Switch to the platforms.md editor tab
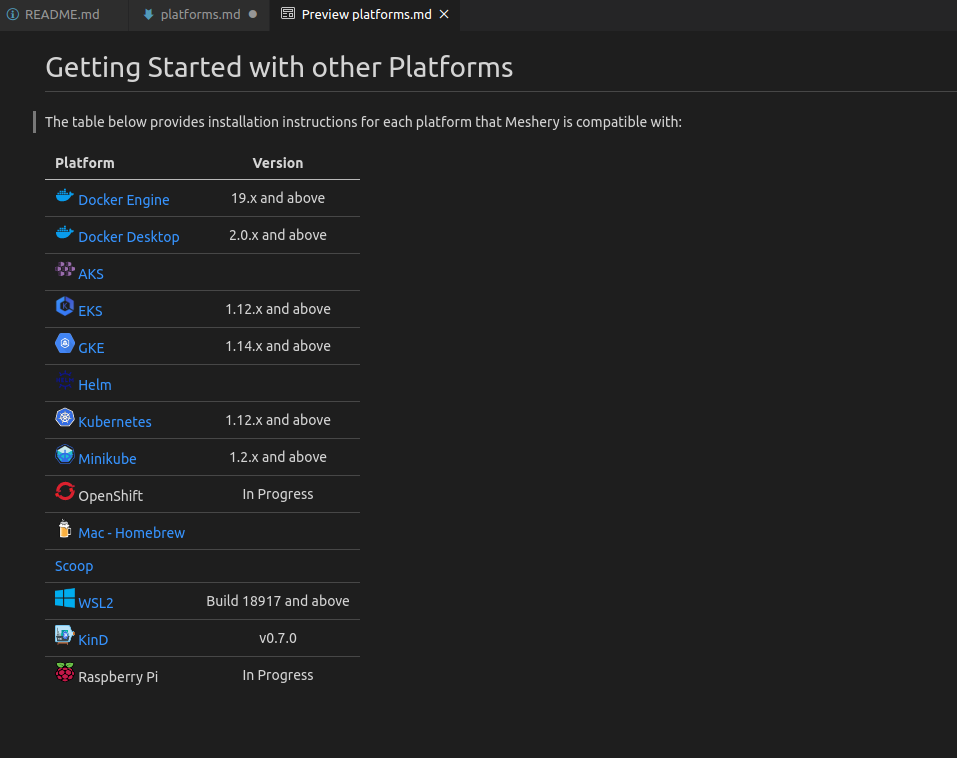The image size is (957, 758). (x=200, y=15)
